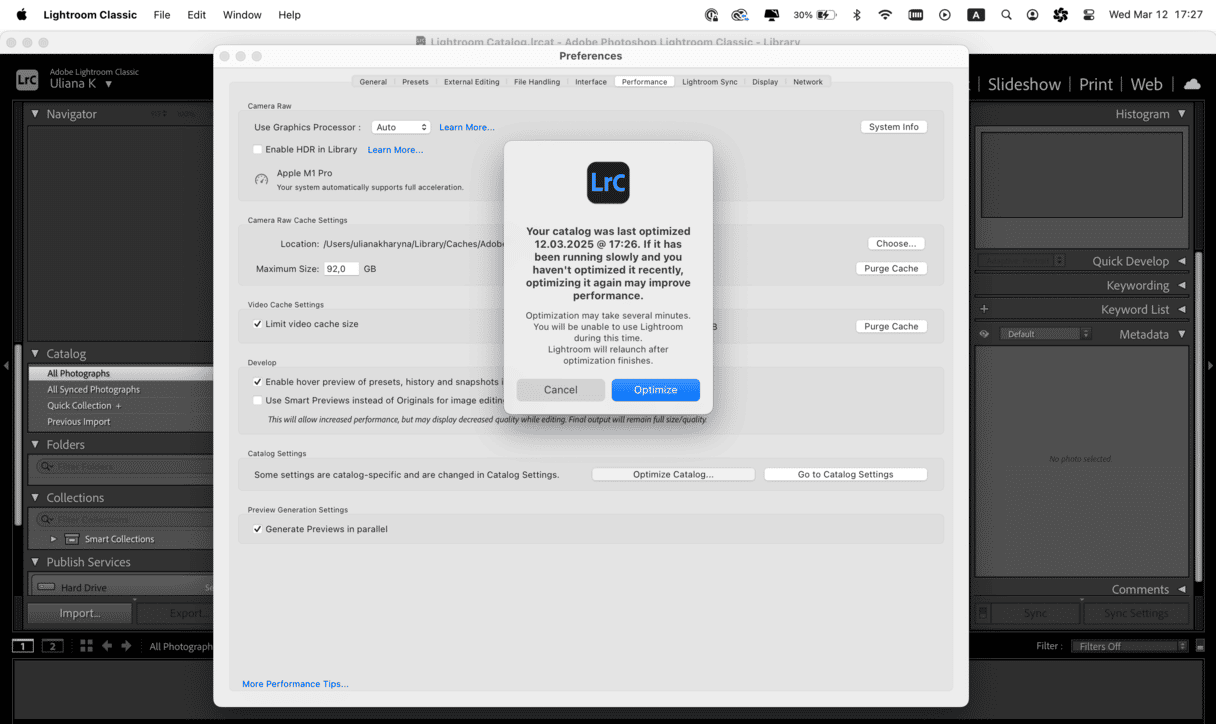Expand the Smart Collections tree item
The image size is (1216, 724).
(54, 539)
